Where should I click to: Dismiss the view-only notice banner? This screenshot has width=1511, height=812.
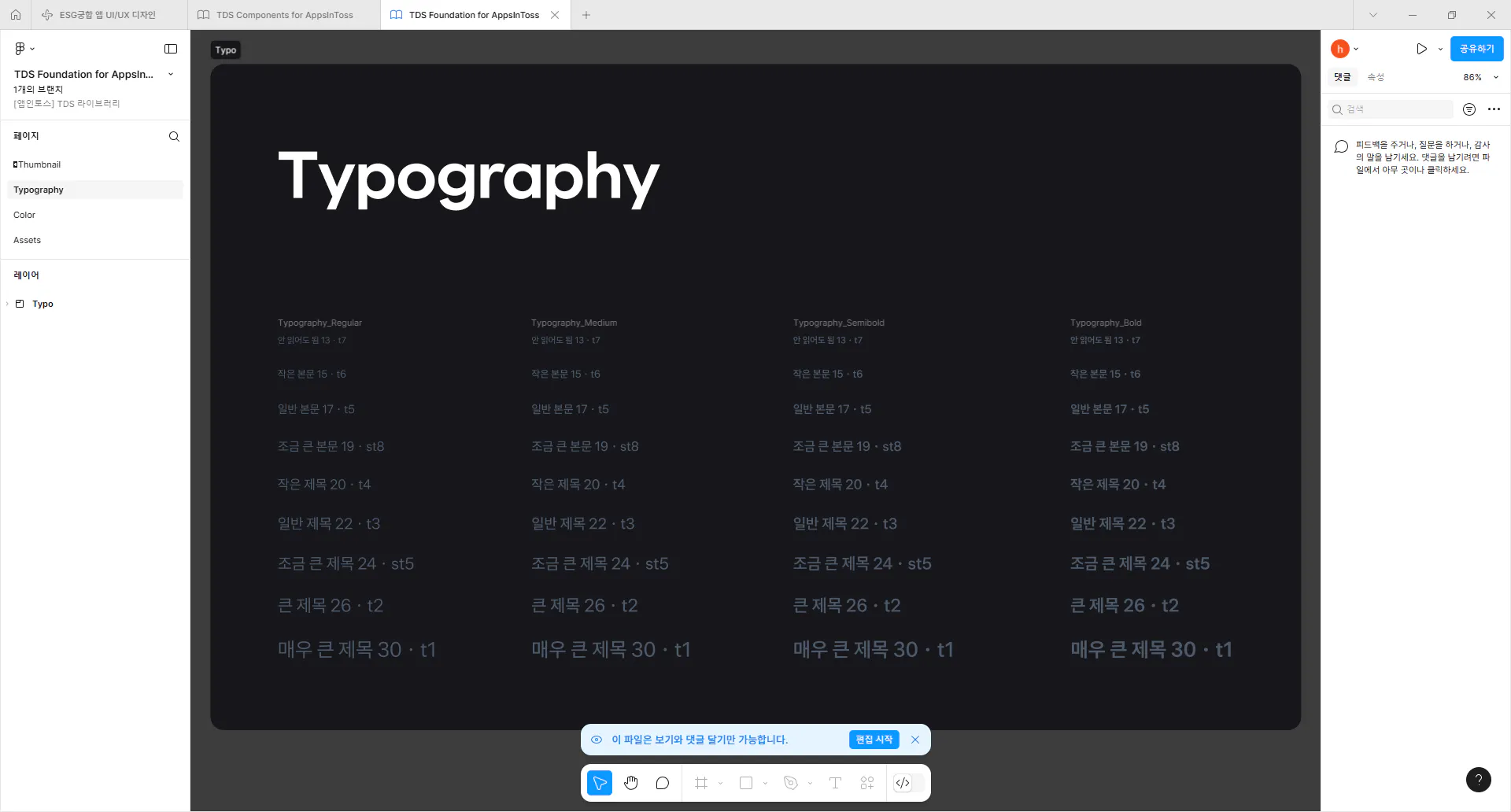(915, 740)
